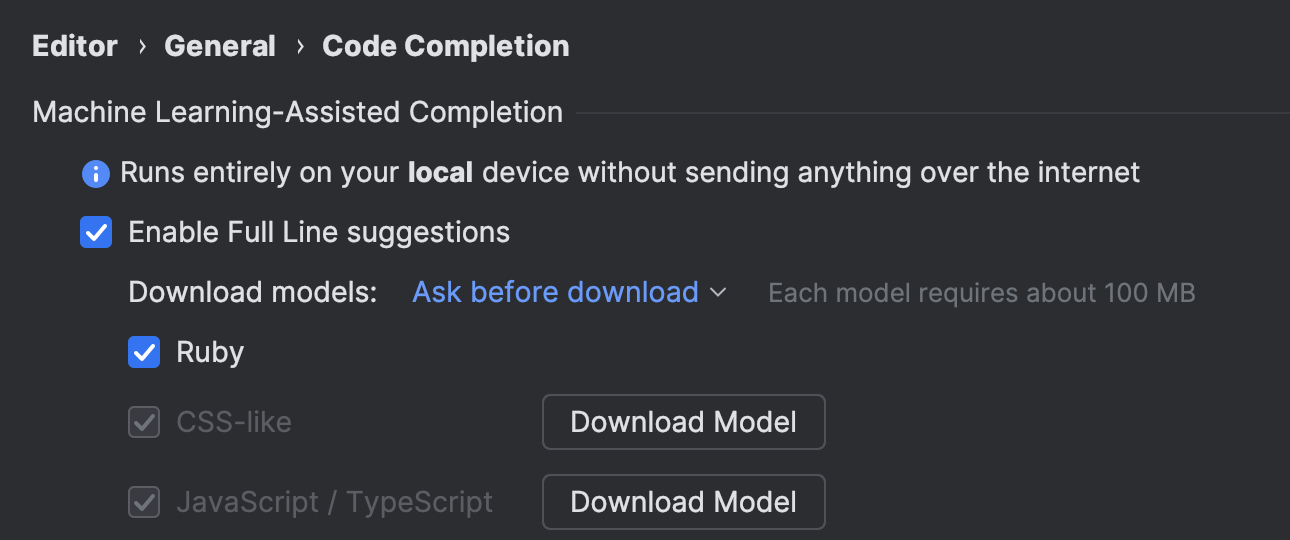Screen dimensions: 1290x540
Task: Navigate to General breadcrumb item
Action: [220, 47]
